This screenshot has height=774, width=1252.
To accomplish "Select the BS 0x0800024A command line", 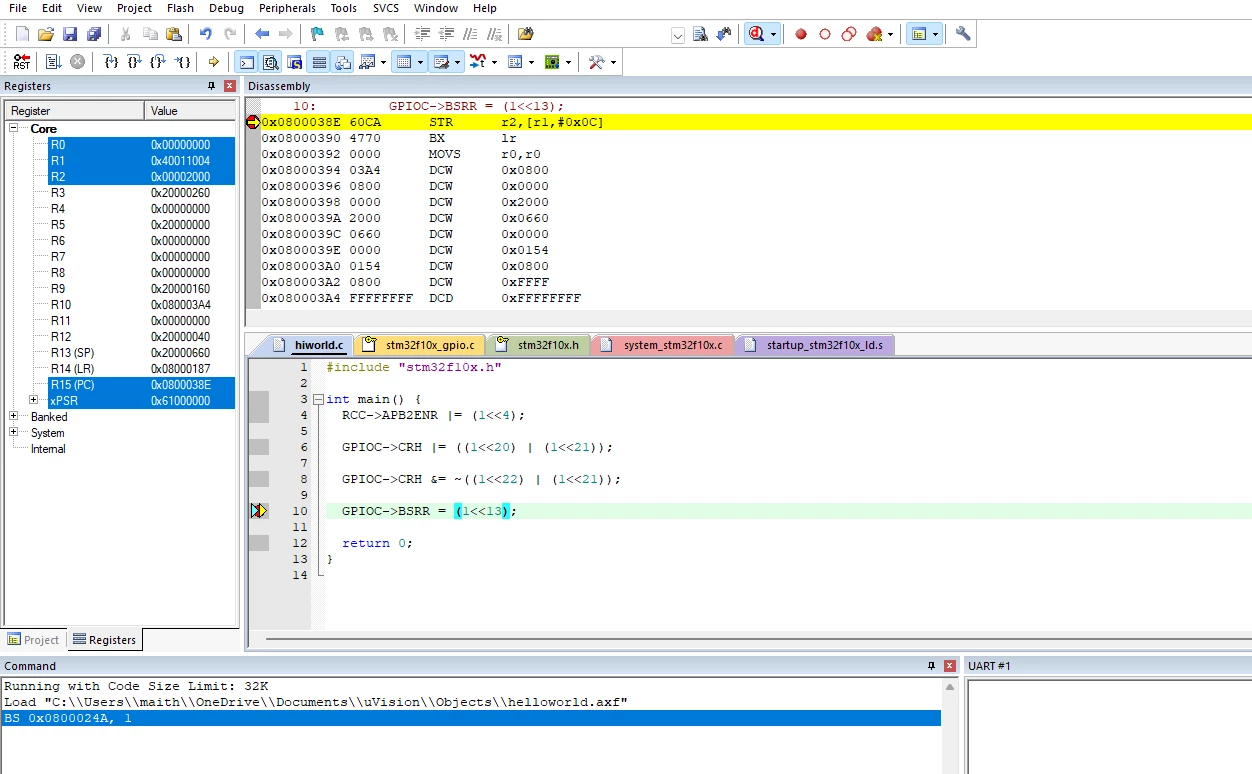I will click(471, 718).
